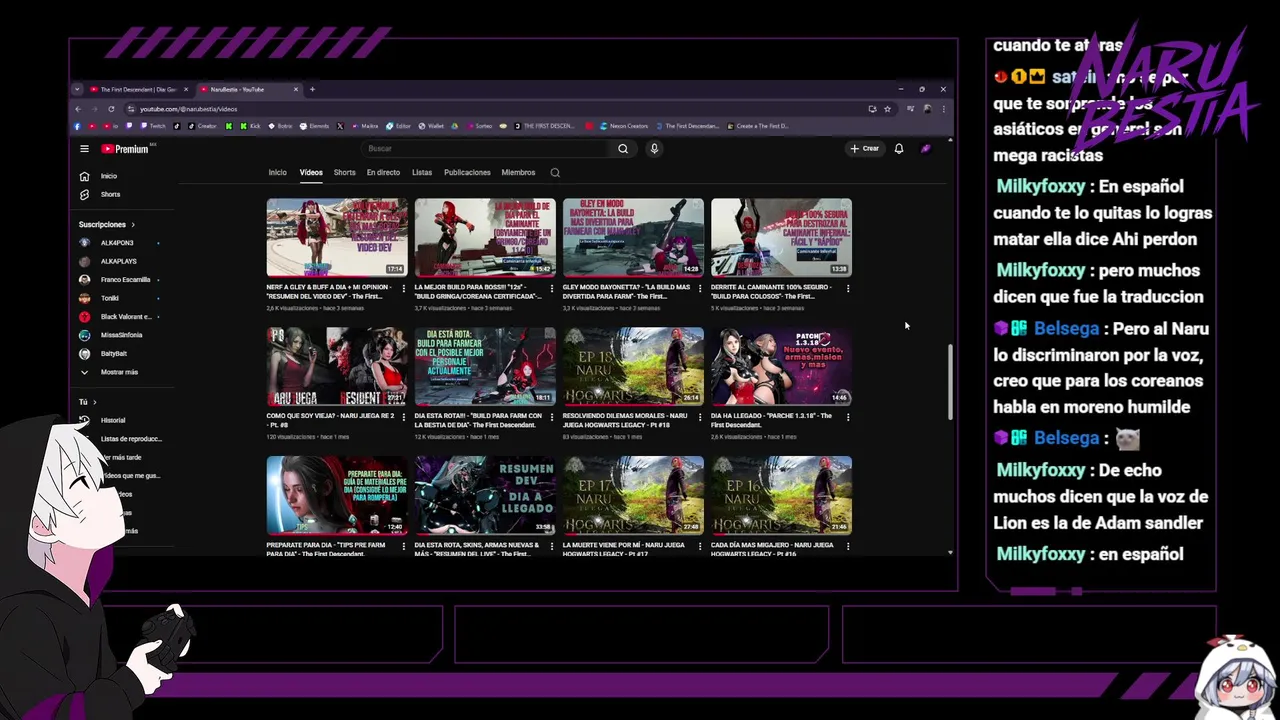Open the tab search dropdown in browser
Screen dimensions: 1280x720
tap(77, 89)
